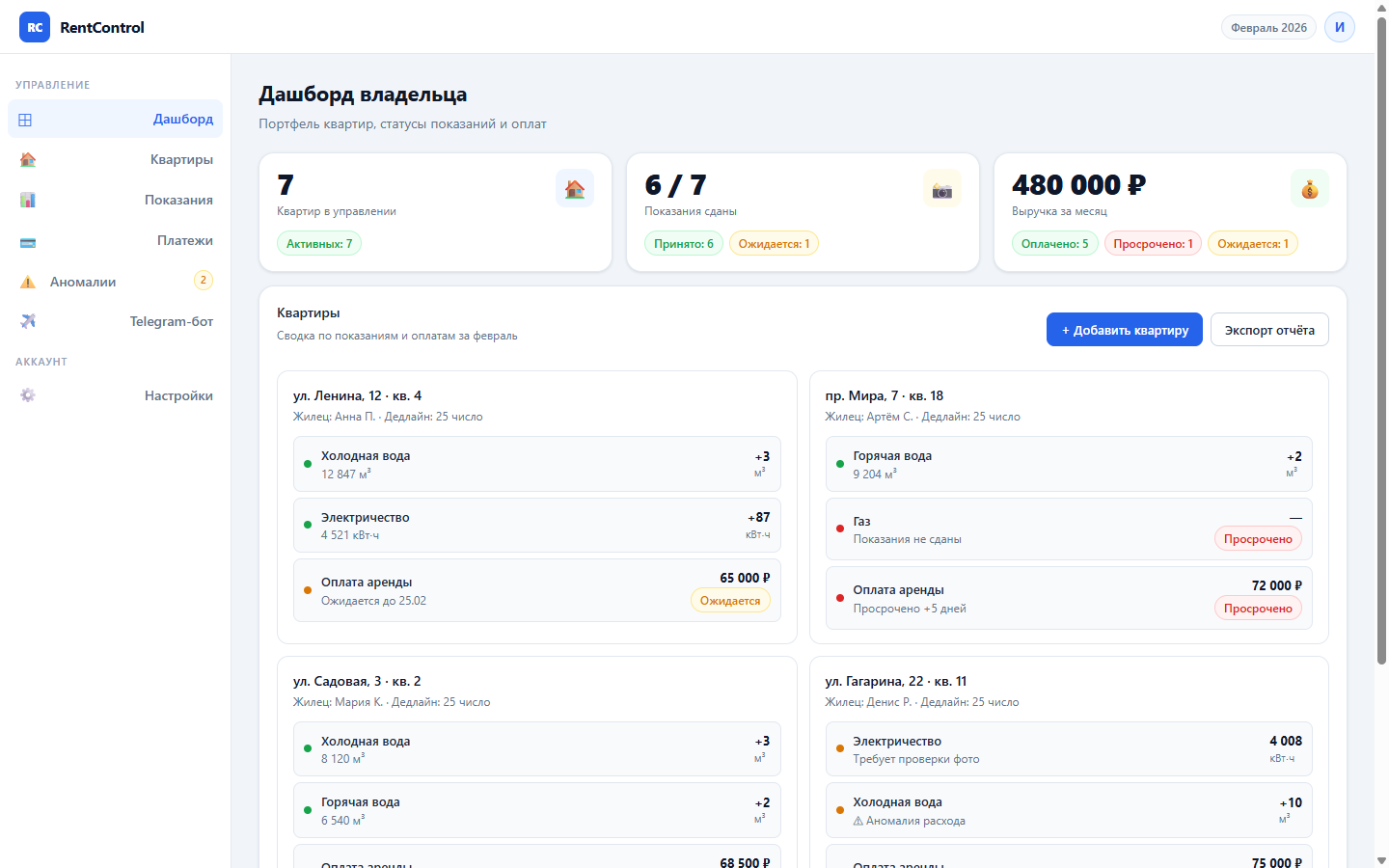Click the Просрочено badge on пр. Мира rent
The width and height of the screenshot is (1389, 868).
(x=1258, y=608)
